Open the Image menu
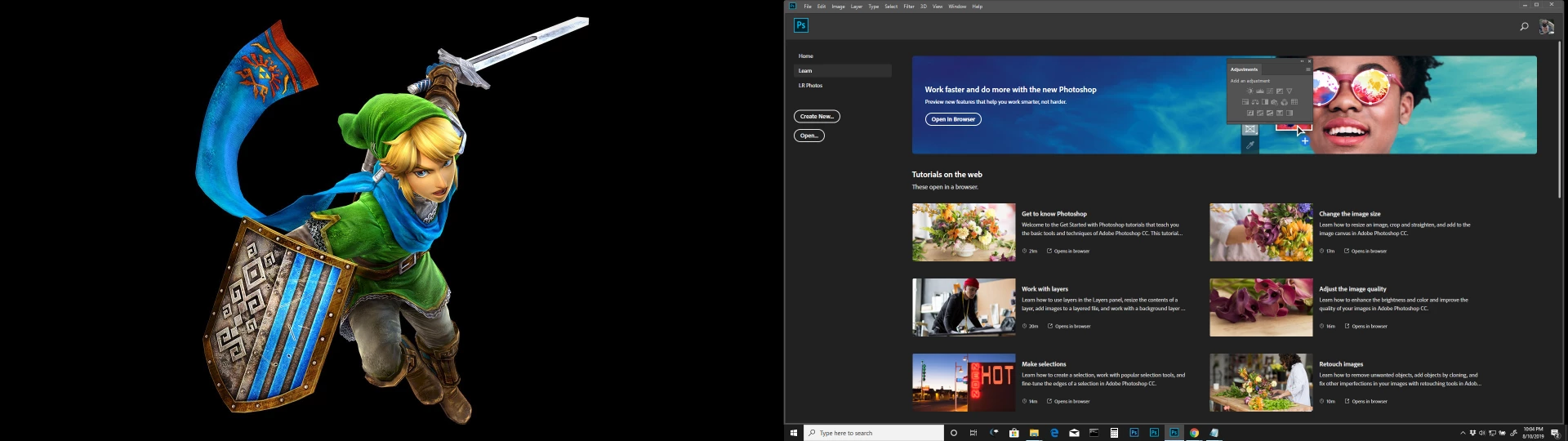 coord(838,7)
